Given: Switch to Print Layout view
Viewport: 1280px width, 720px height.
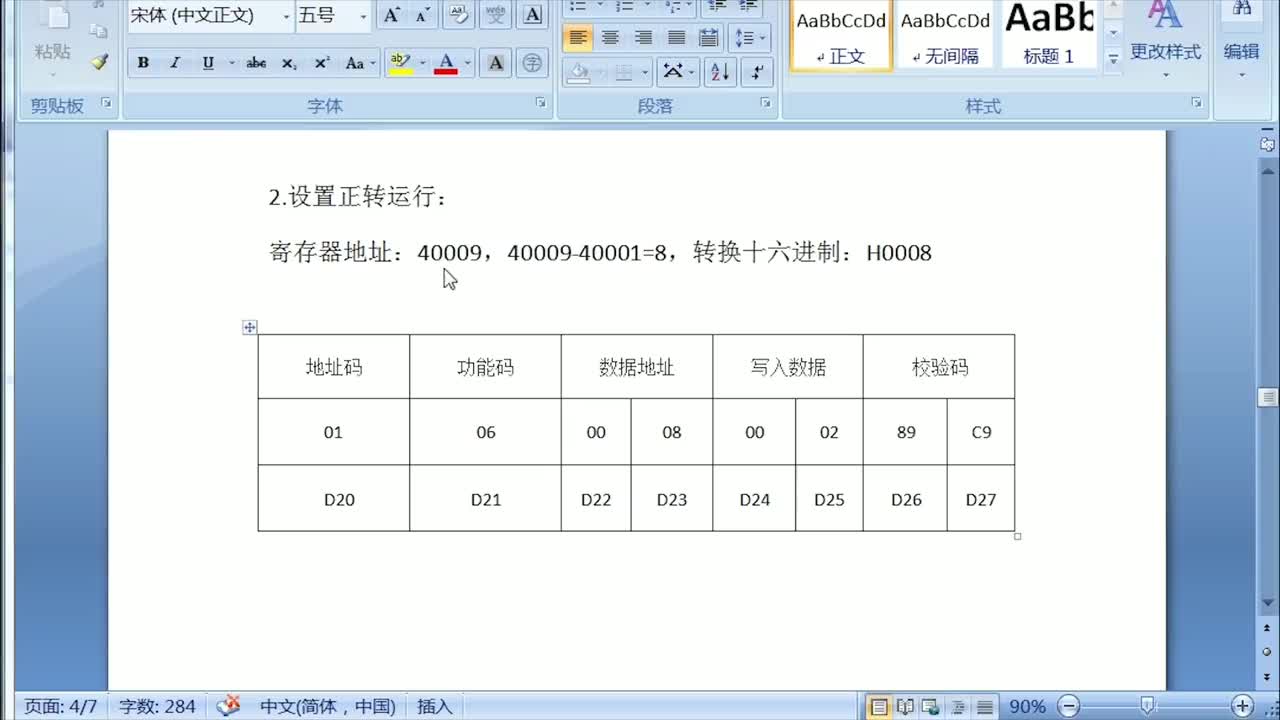Looking at the screenshot, I should tap(879, 706).
